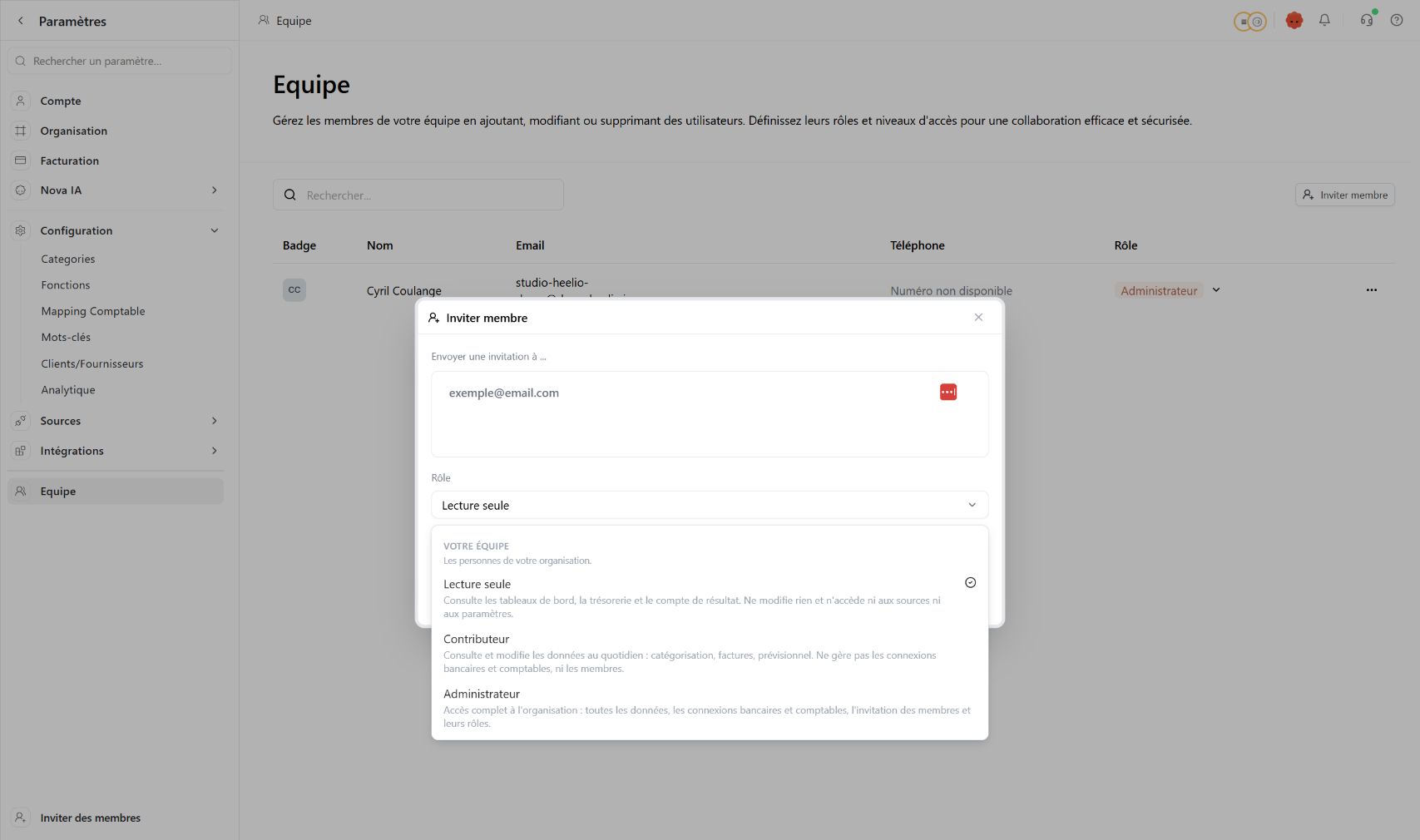The width and height of the screenshot is (1420, 840).
Task: Click the Nova IA sidebar icon
Action: 21,190
